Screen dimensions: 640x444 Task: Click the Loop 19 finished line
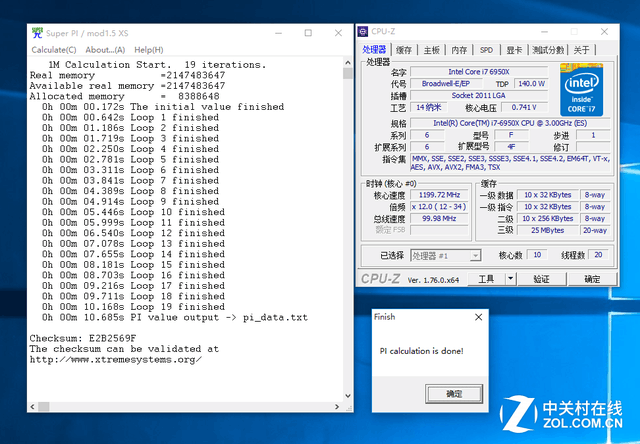pos(133,307)
